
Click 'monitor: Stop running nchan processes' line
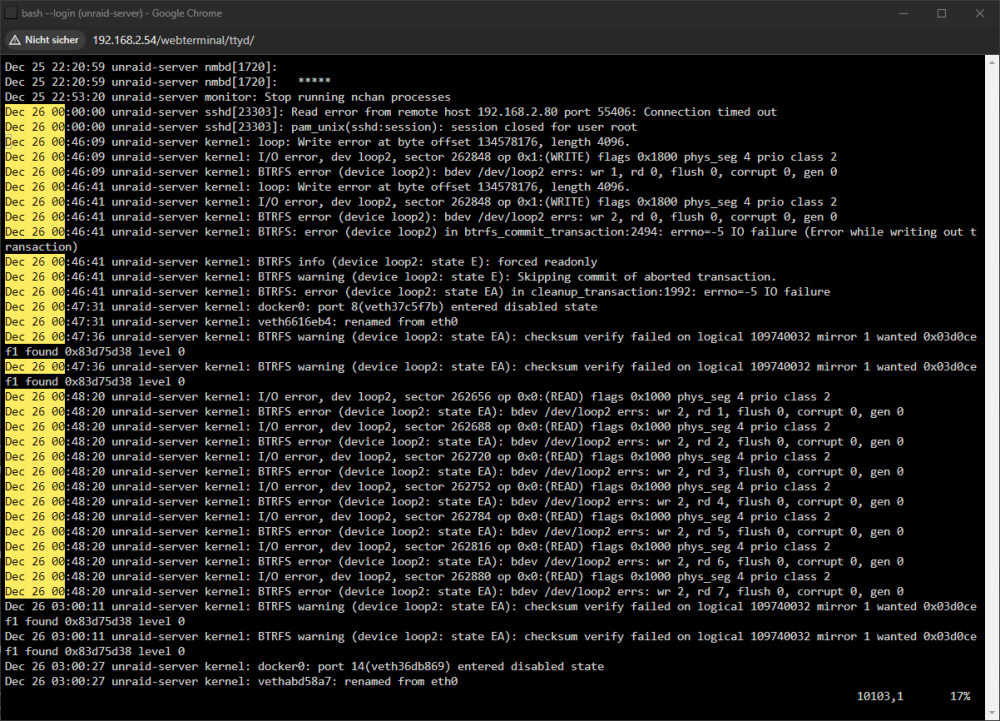pyautogui.click(x=228, y=97)
